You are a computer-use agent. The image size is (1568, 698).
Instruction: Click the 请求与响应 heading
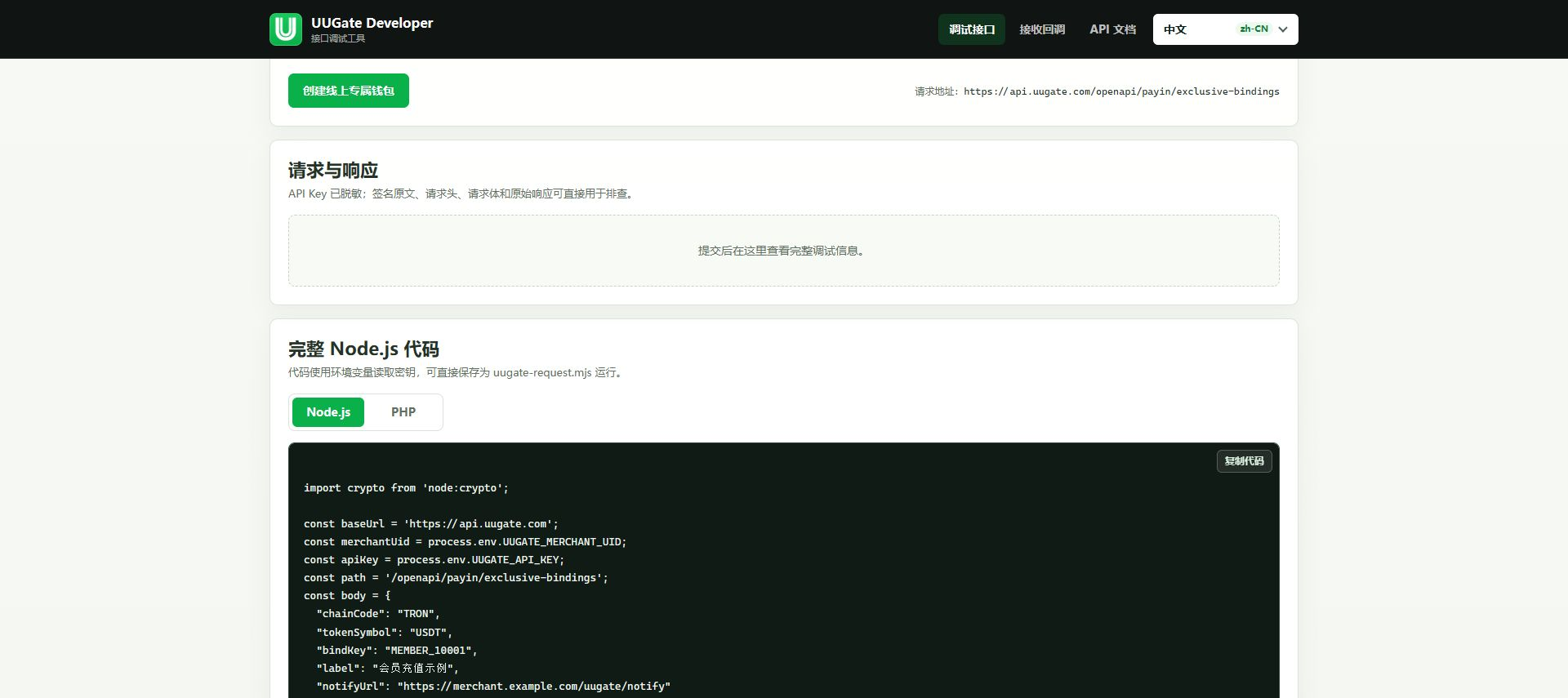point(333,171)
